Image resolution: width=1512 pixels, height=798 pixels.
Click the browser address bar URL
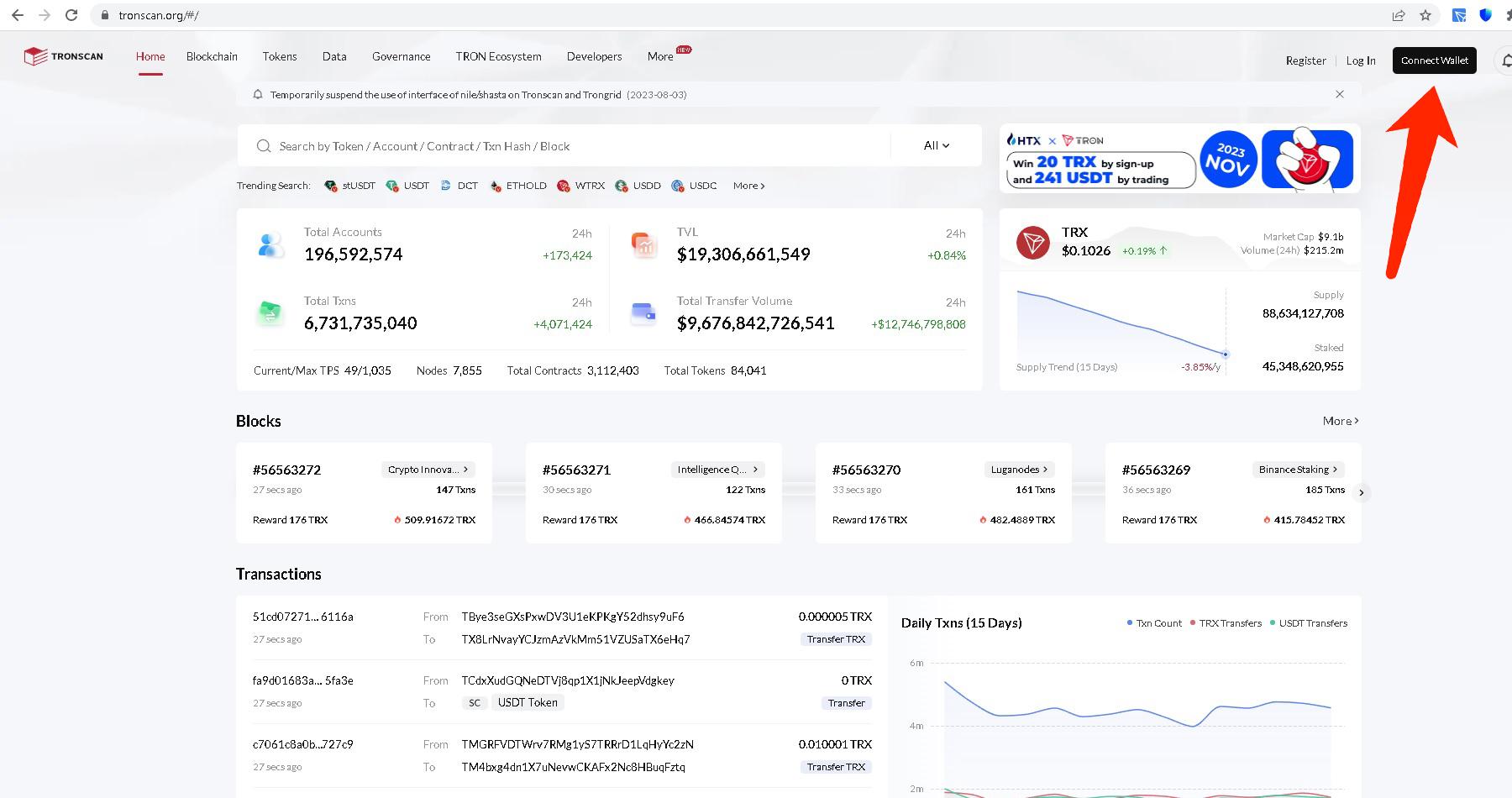tap(159, 15)
